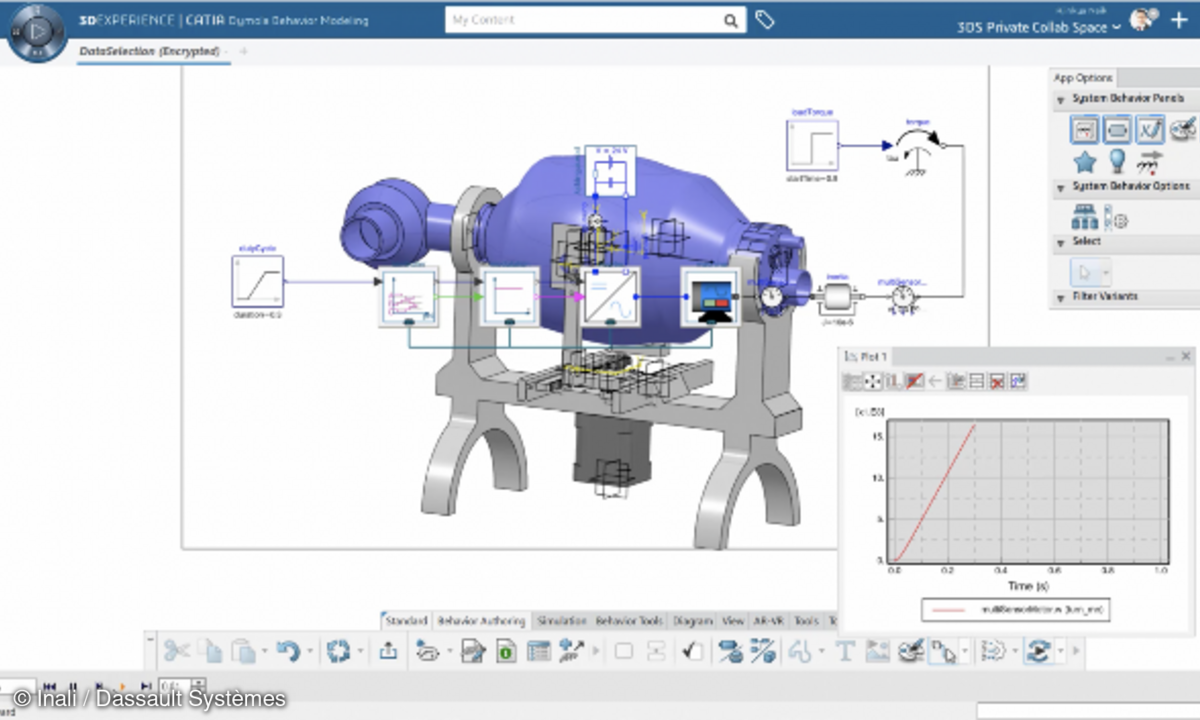Screen dimensions: 1200x720
Task: Click the blue star favorites icon
Action: pos(1085,161)
